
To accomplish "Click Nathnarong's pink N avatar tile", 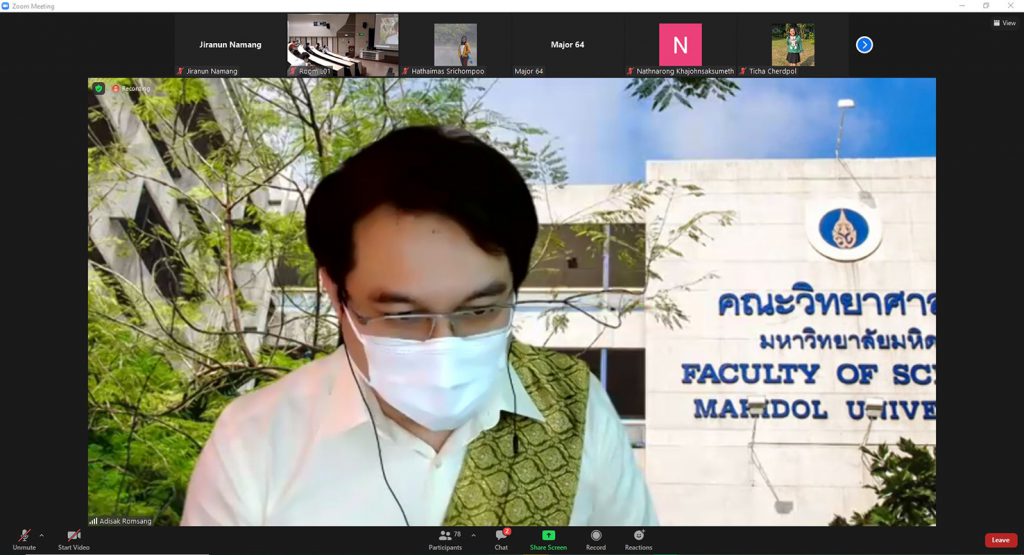I will click(x=680, y=45).
